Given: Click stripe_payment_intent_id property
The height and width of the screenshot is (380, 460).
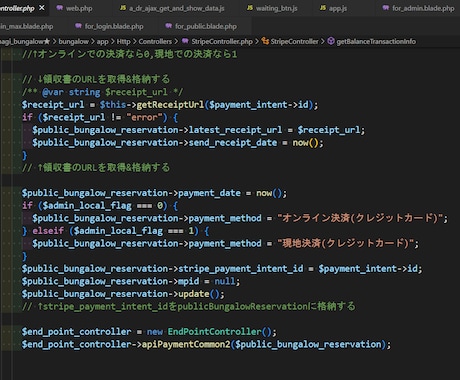Looking at the screenshot, I should click(241, 269).
